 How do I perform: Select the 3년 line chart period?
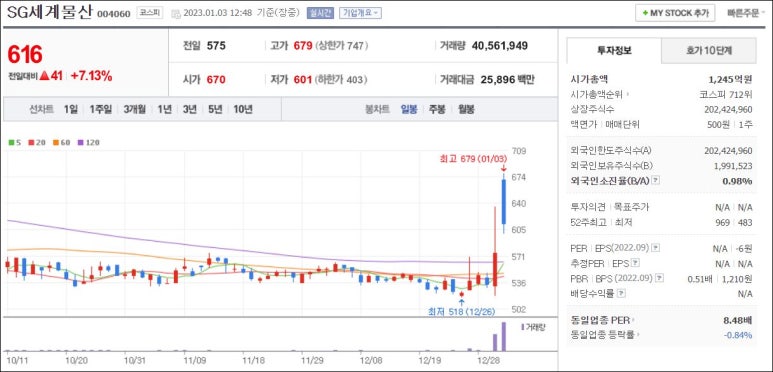[x=190, y=109]
